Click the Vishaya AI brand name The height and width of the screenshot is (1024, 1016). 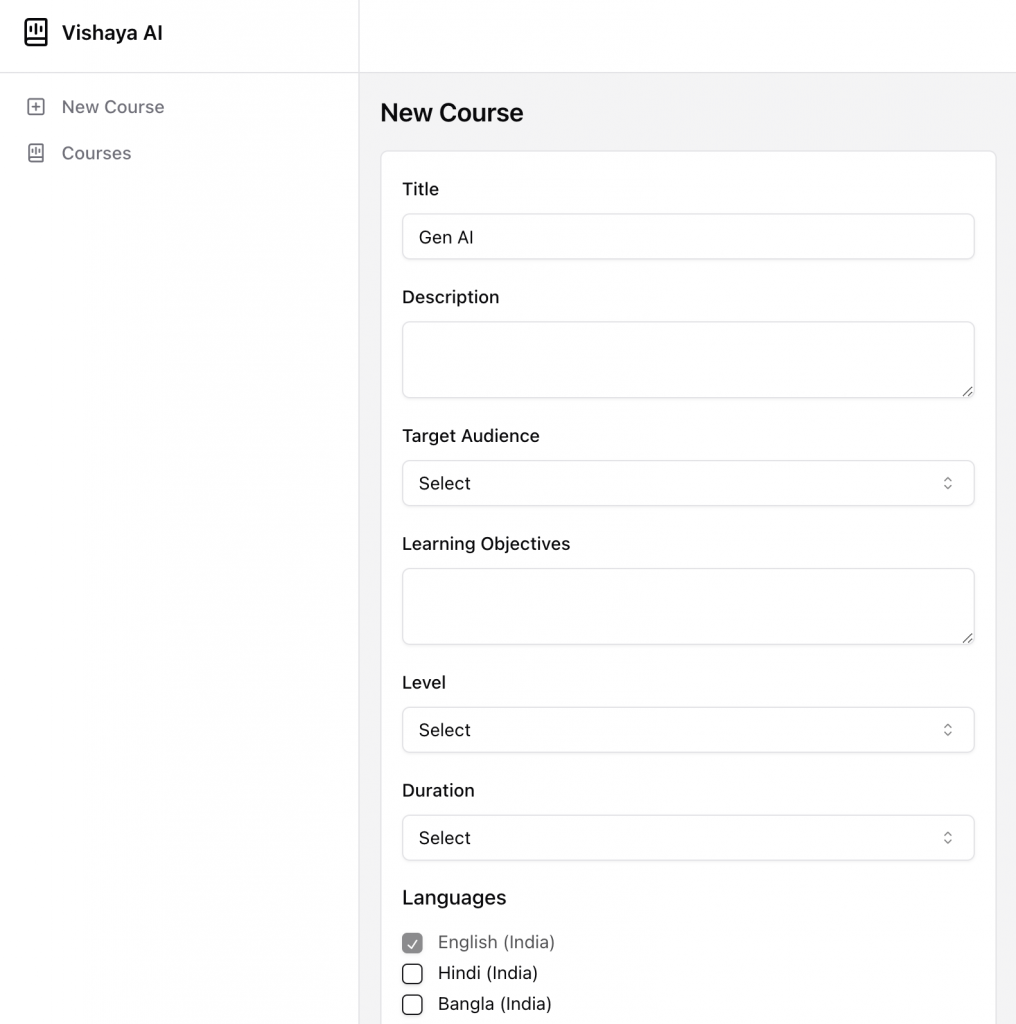(112, 33)
